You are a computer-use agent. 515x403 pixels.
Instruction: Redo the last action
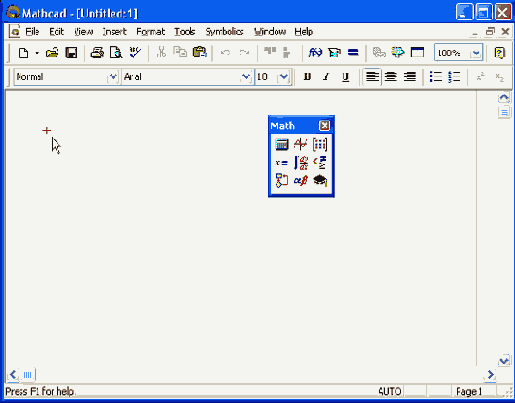244,53
